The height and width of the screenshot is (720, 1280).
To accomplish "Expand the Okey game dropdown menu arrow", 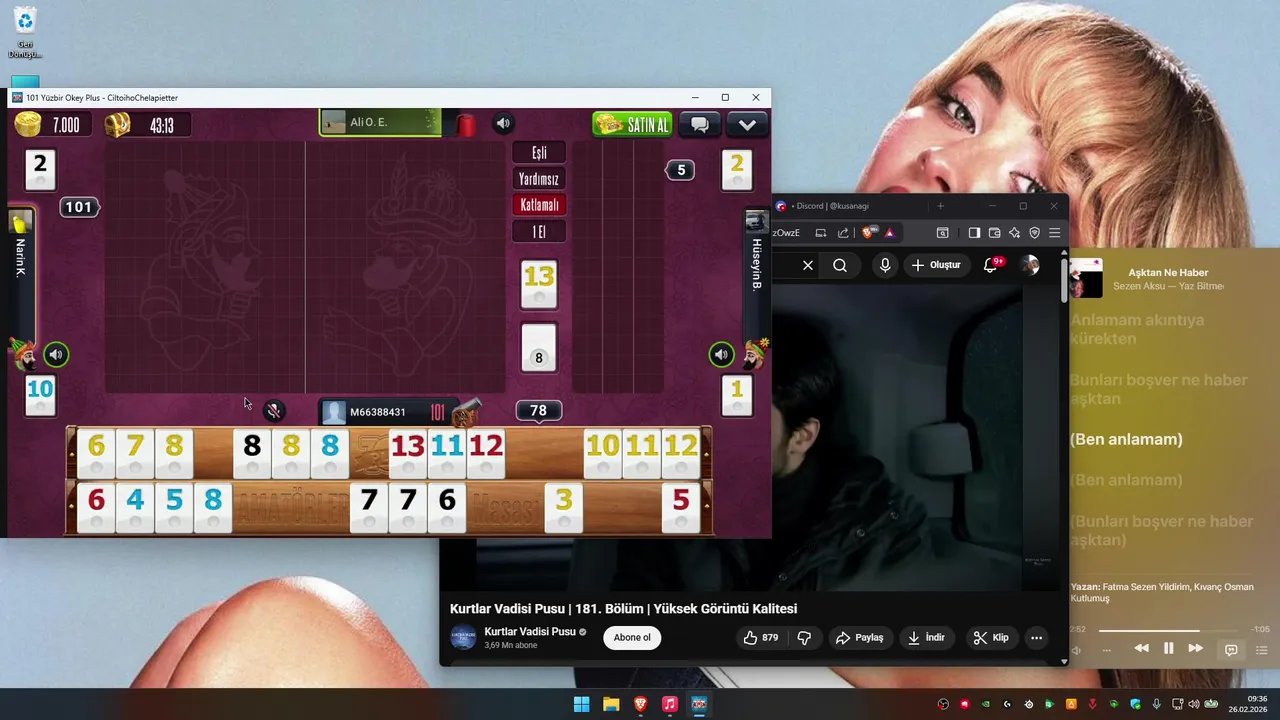I will (747, 125).
